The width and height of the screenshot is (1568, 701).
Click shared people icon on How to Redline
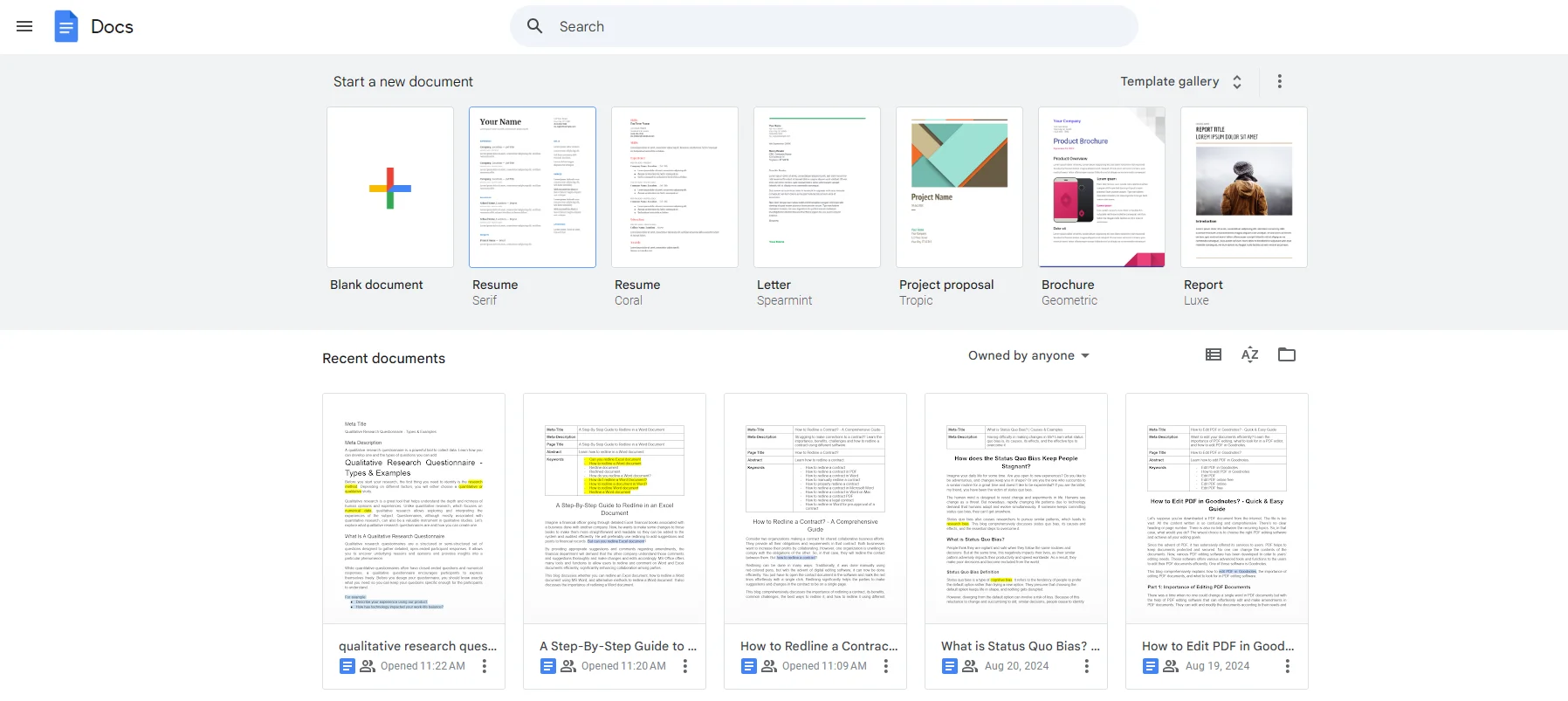pyautogui.click(x=769, y=666)
